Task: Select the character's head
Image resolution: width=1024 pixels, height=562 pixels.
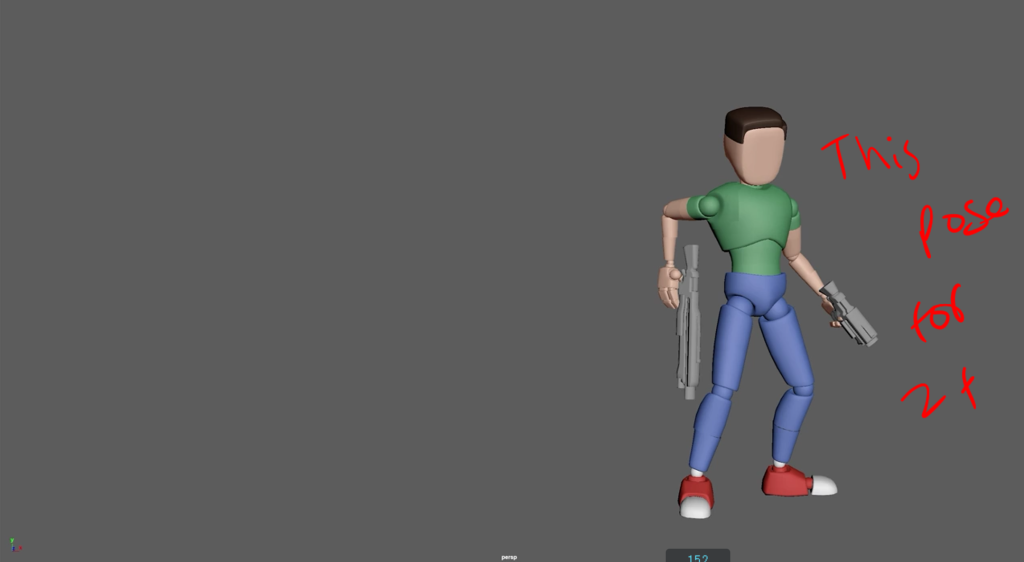Action: point(755,146)
